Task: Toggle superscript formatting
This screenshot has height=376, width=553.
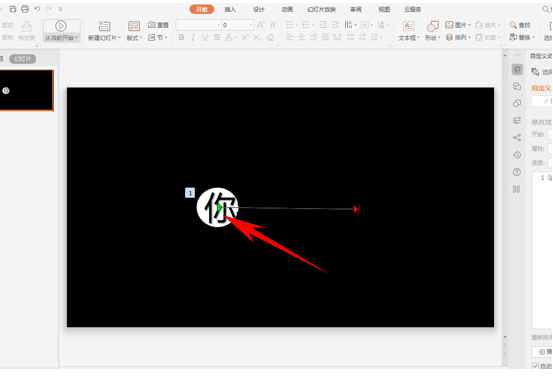Action: tap(245, 37)
